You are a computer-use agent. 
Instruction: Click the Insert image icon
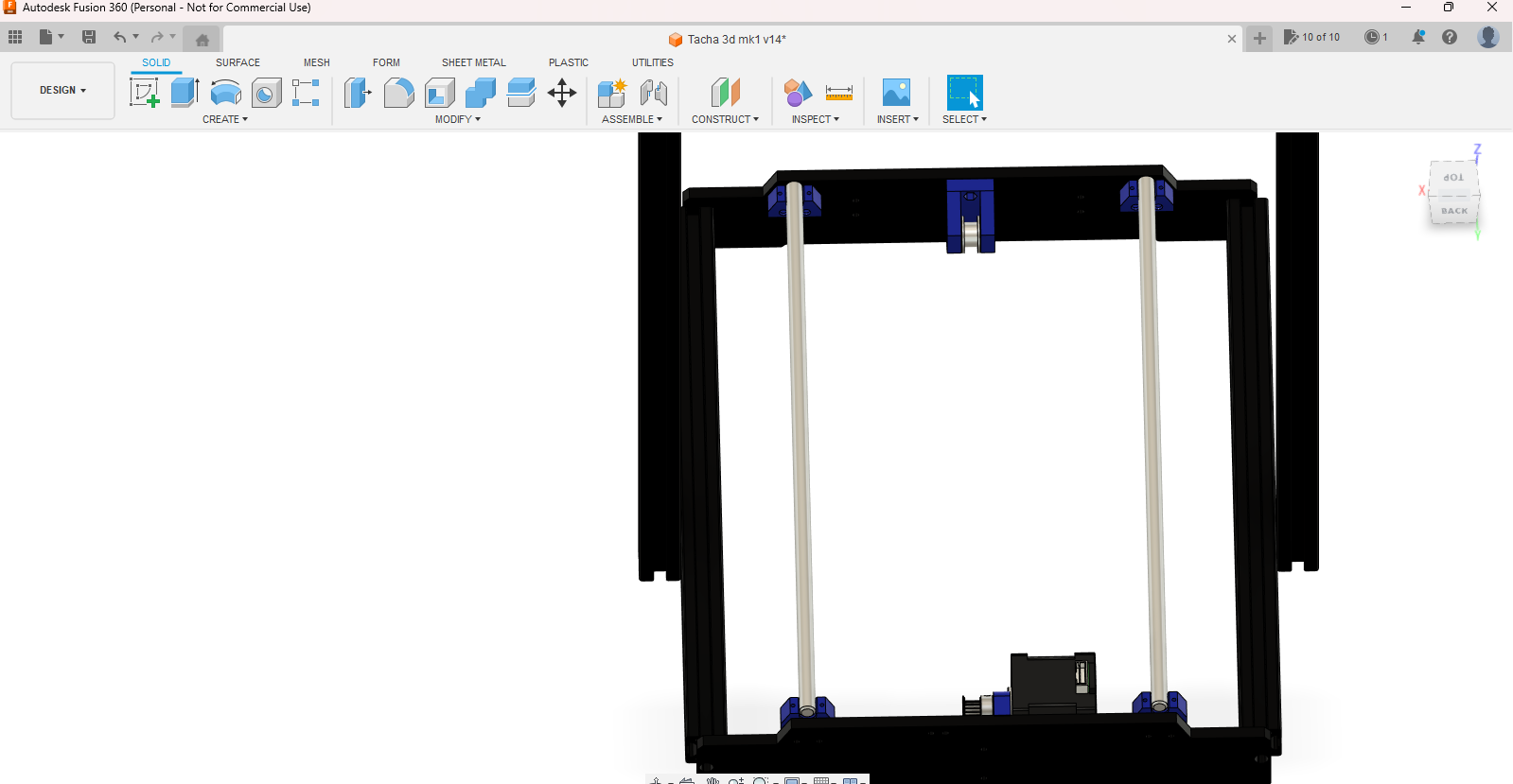tap(896, 93)
